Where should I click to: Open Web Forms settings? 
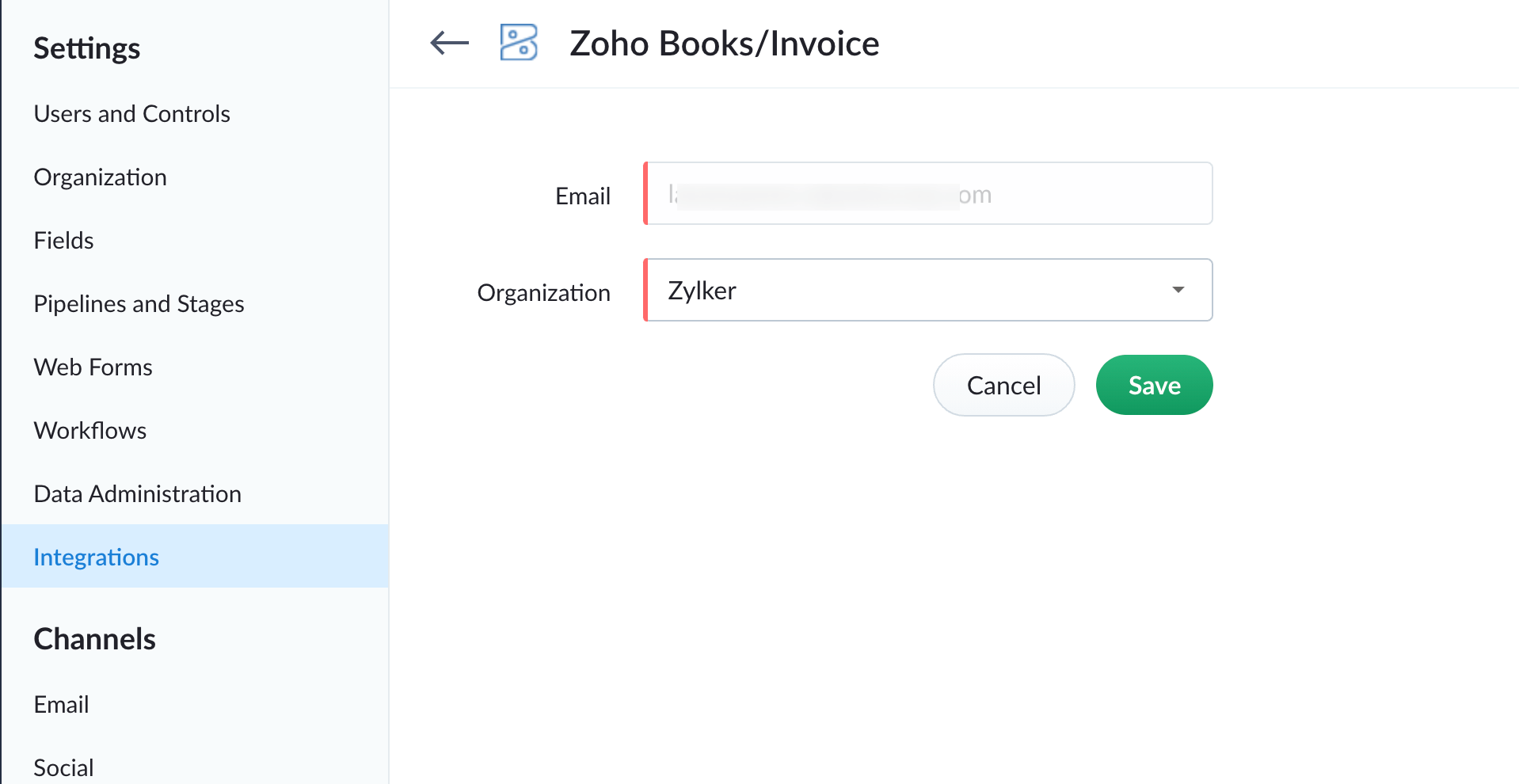tap(93, 367)
